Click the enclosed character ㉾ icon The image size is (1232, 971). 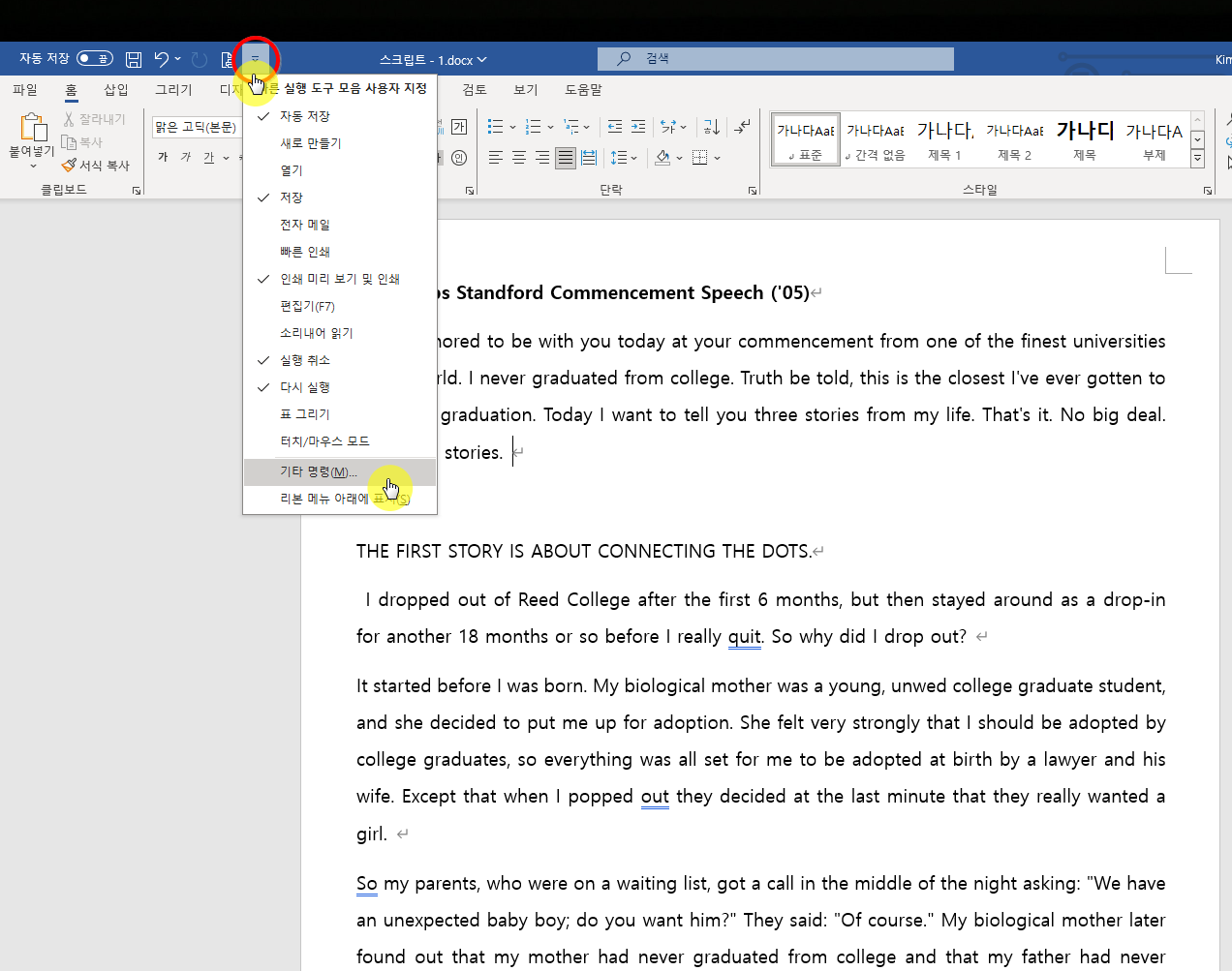(x=459, y=157)
